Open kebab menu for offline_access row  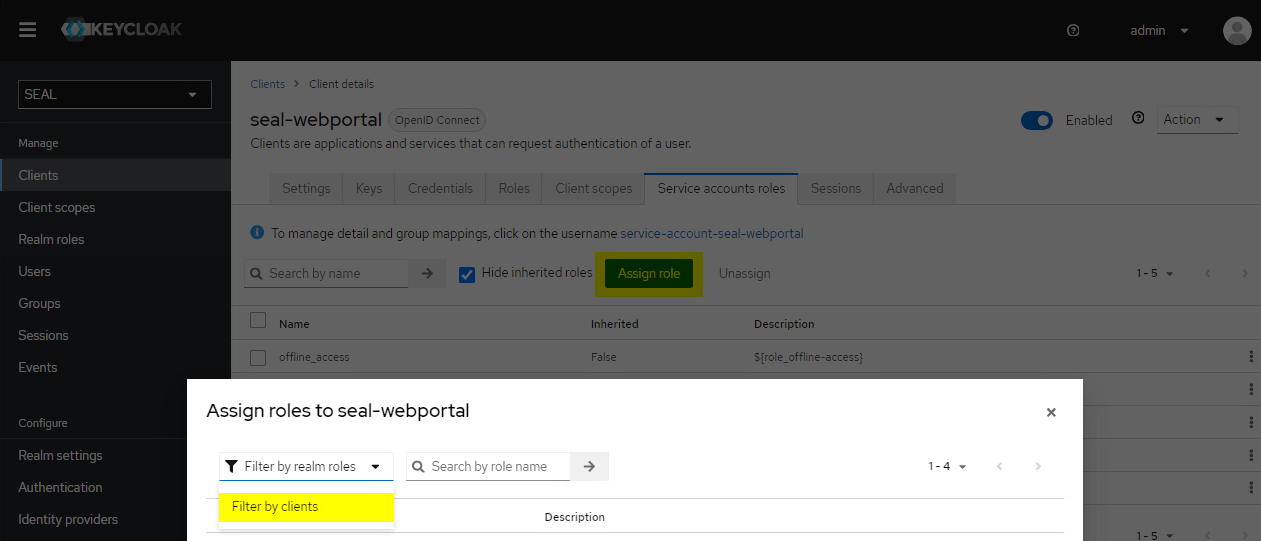pyautogui.click(x=1250, y=357)
